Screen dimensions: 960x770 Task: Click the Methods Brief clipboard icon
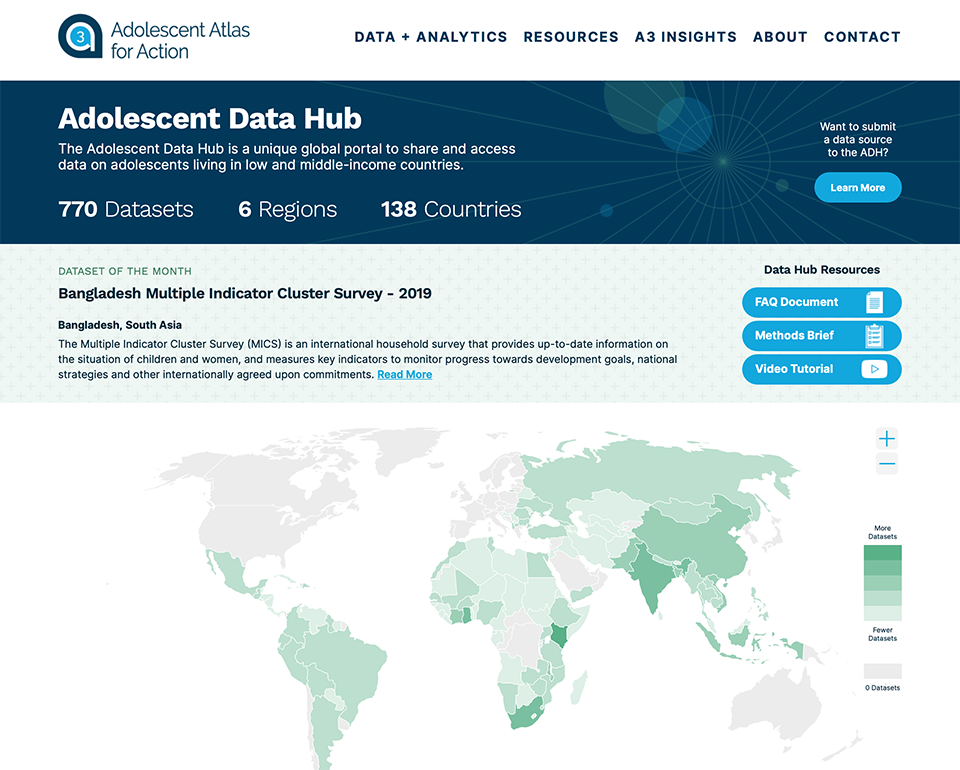pos(874,335)
